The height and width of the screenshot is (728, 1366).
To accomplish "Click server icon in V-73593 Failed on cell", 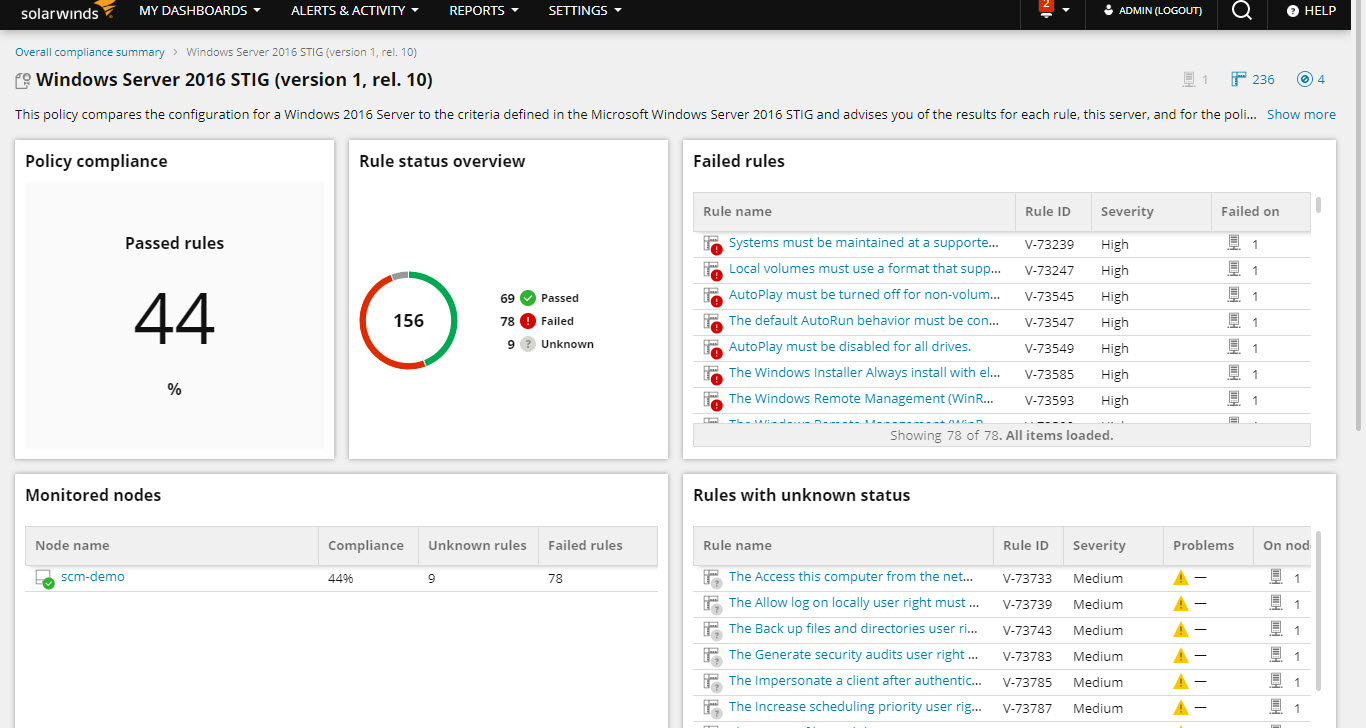I will (1234, 399).
